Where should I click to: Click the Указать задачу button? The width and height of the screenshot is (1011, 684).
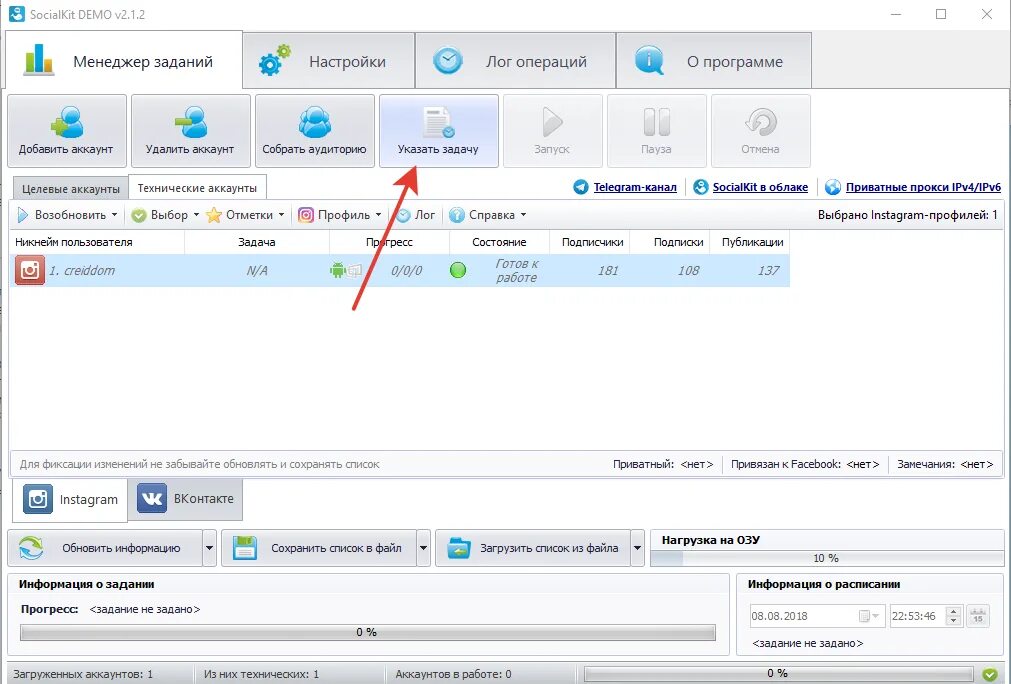pos(438,131)
